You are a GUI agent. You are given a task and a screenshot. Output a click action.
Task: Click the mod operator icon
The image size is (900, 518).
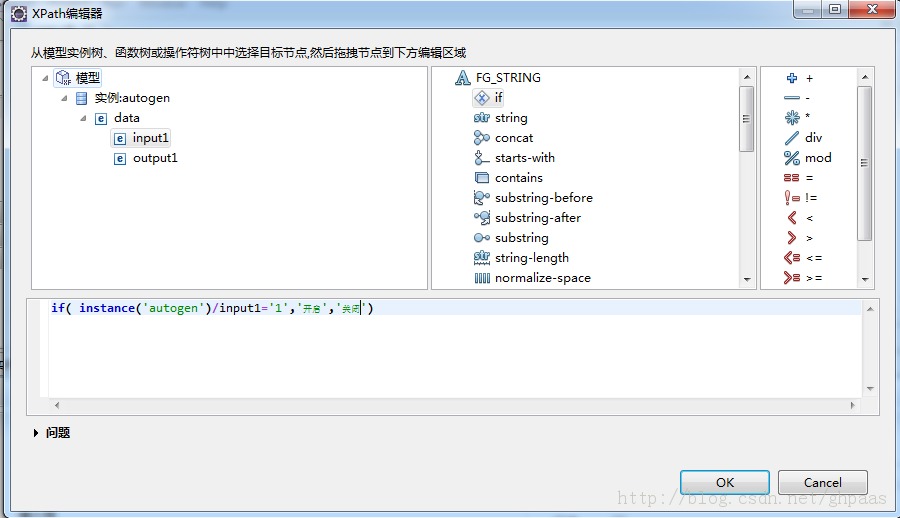(x=792, y=158)
